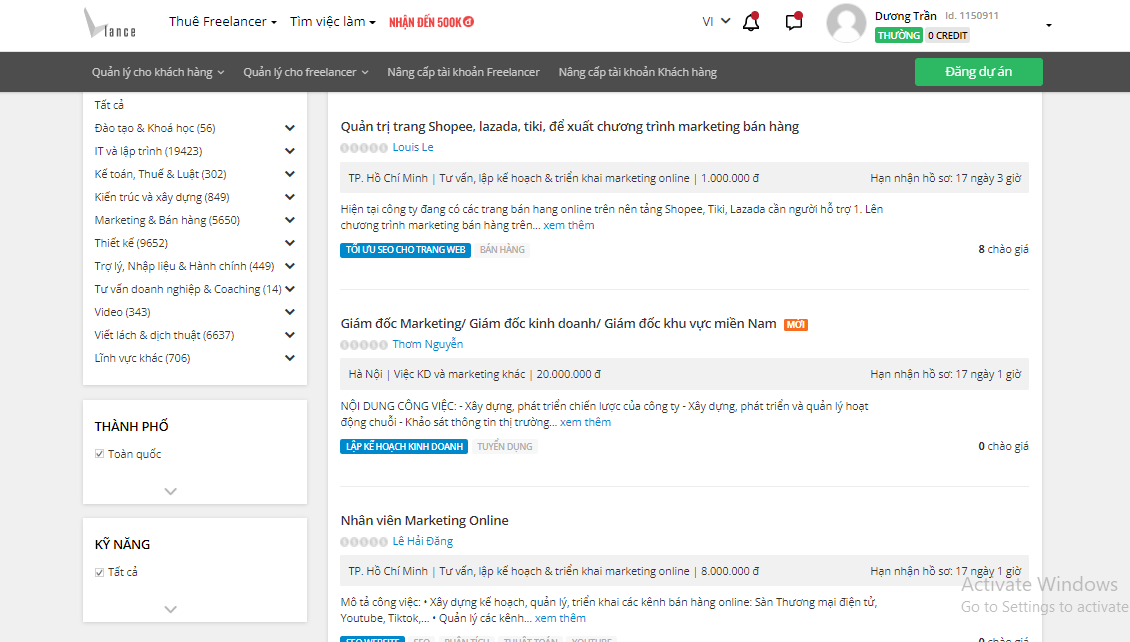Open 'Nhân viên Marketing Online' job title
Screen dimensions: 1130x642
click(x=424, y=520)
